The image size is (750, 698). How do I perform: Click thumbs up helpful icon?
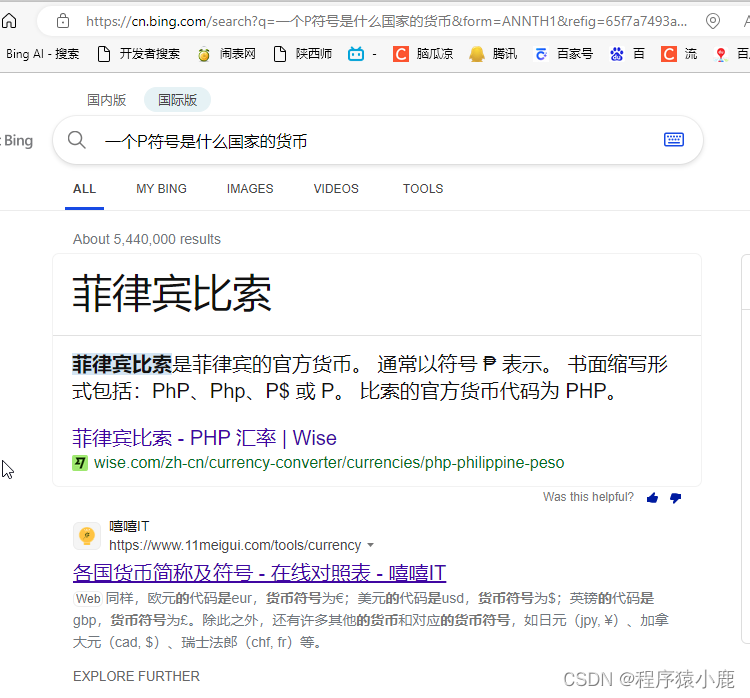tap(652, 498)
